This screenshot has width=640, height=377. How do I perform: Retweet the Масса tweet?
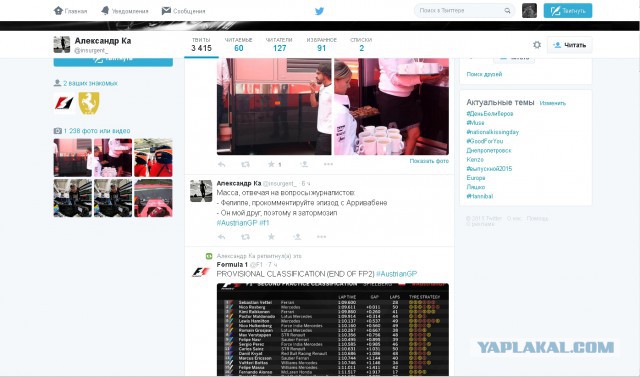pos(245,237)
